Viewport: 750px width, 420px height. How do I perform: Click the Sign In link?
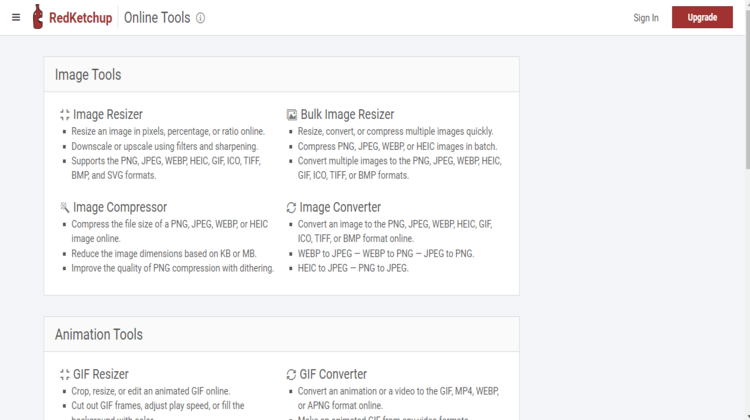(646, 18)
